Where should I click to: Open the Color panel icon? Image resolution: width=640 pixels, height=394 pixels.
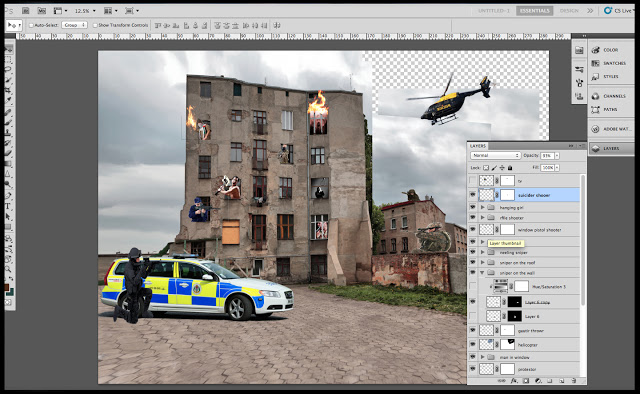coord(596,50)
